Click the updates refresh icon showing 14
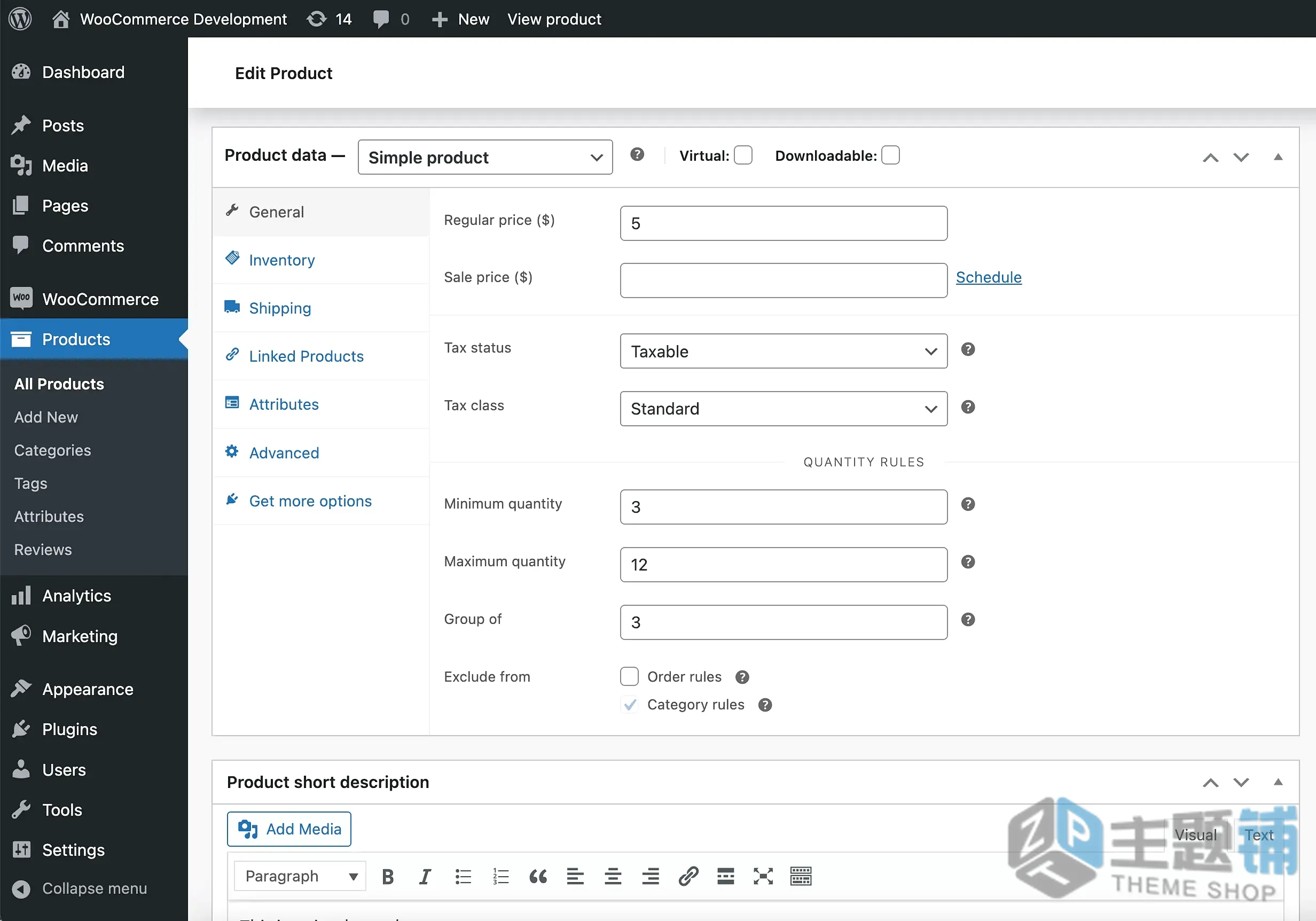The image size is (1316, 921). (316, 19)
